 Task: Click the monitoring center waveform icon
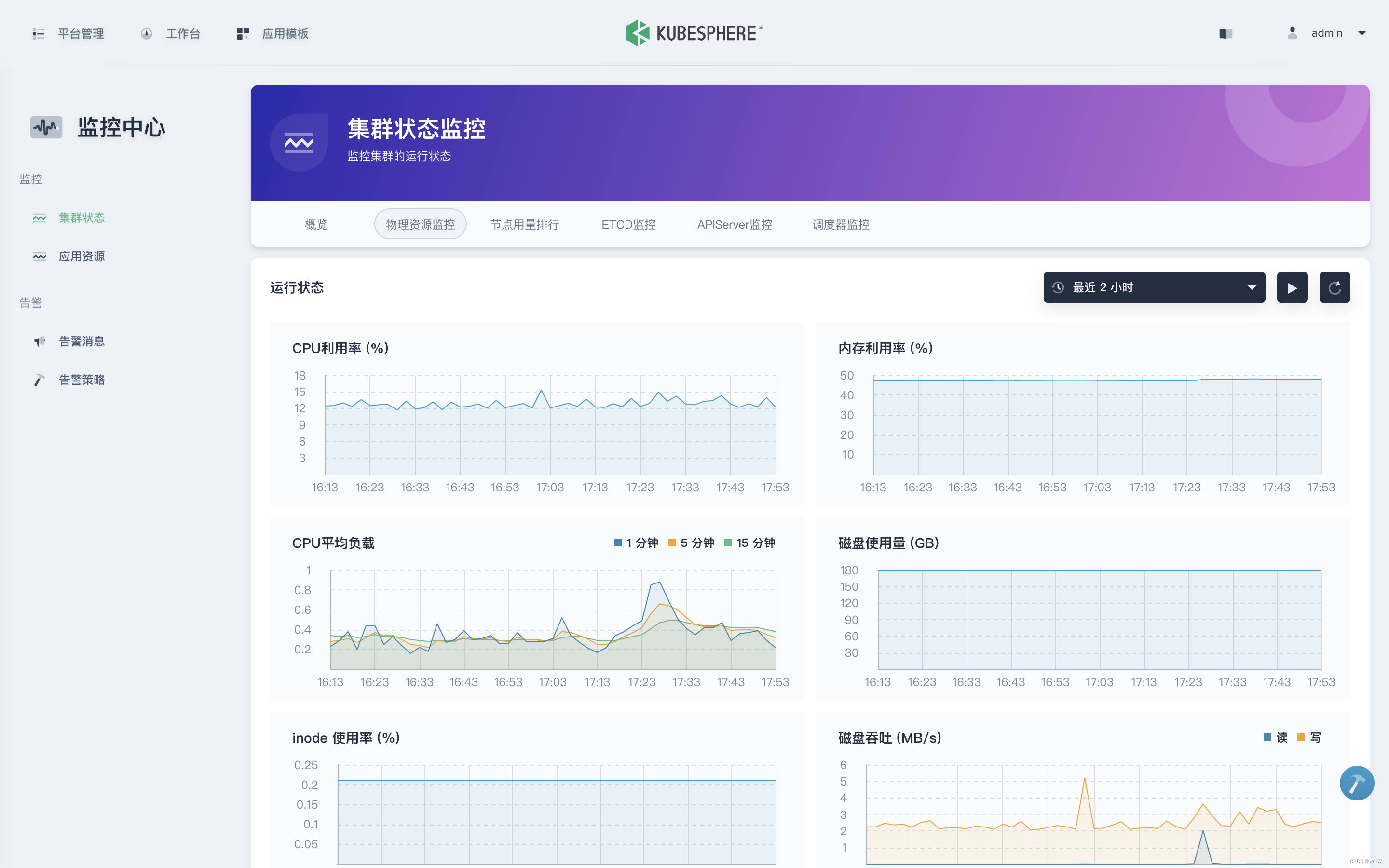[46, 127]
